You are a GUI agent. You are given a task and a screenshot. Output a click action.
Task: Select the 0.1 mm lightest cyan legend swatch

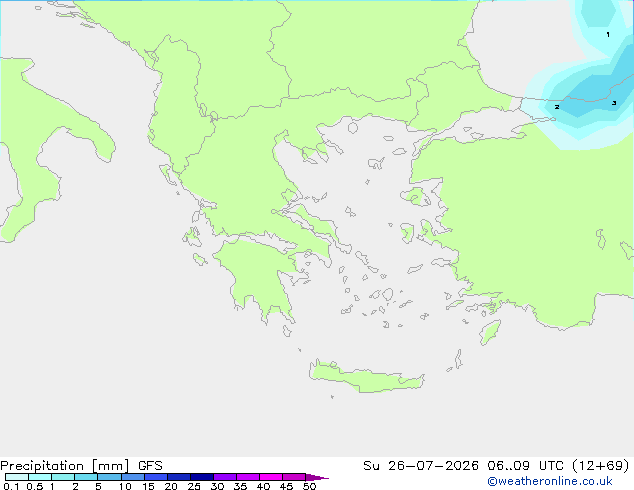click(17, 477)
